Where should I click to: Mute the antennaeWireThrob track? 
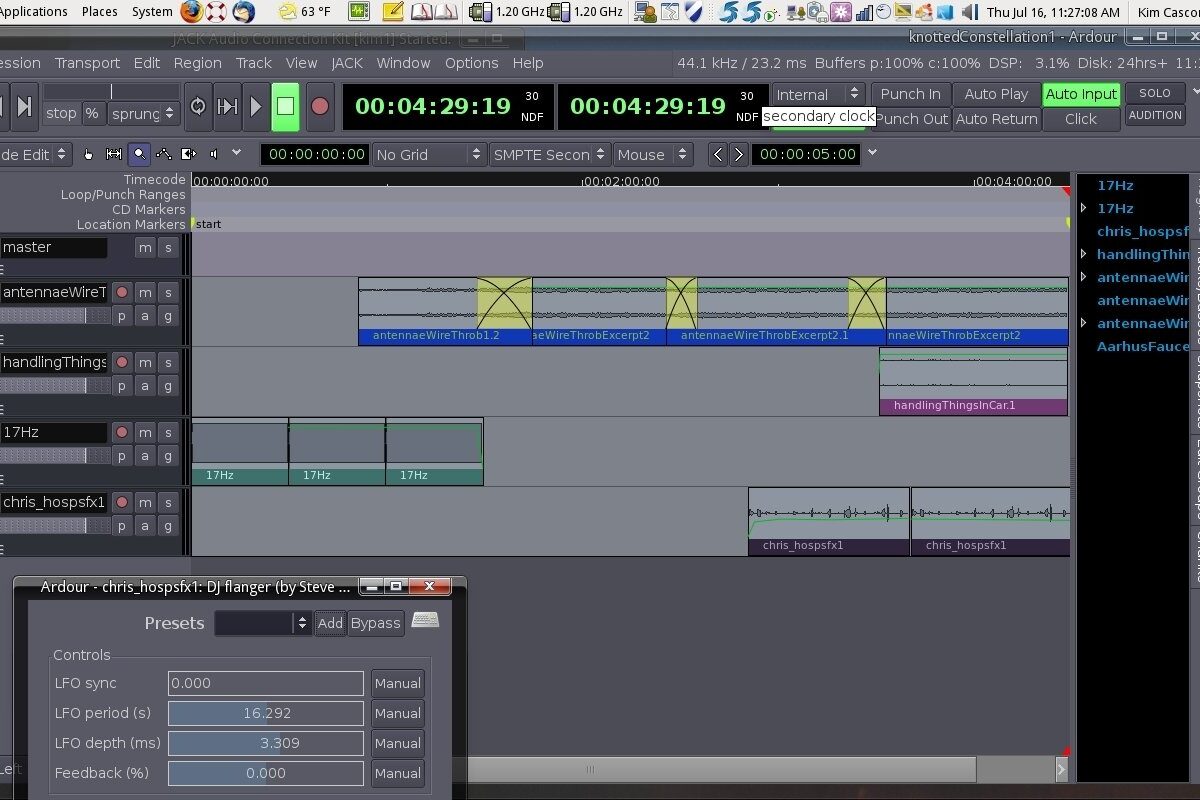pyautogui.click(x=145, y=292)
